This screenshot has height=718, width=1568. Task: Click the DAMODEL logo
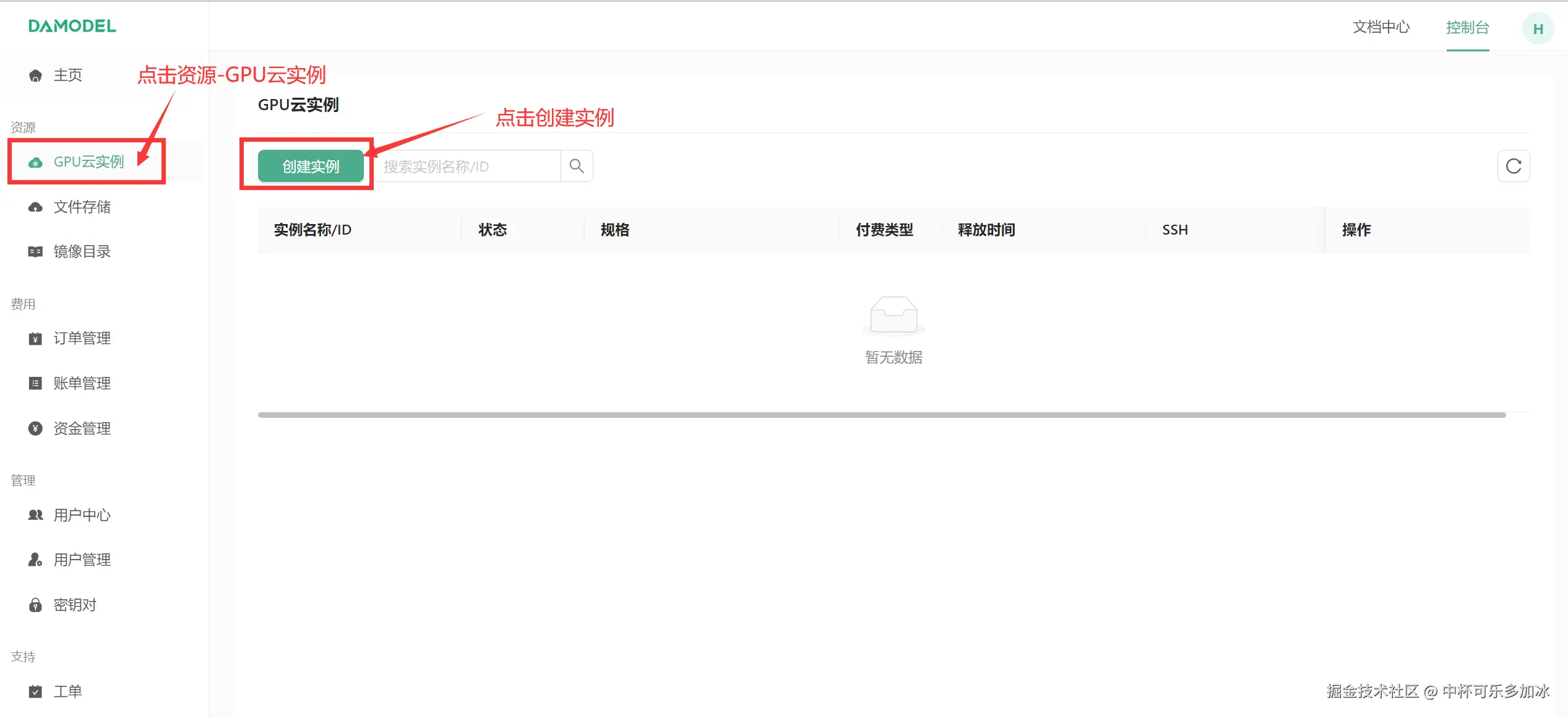tap(72, 26)
